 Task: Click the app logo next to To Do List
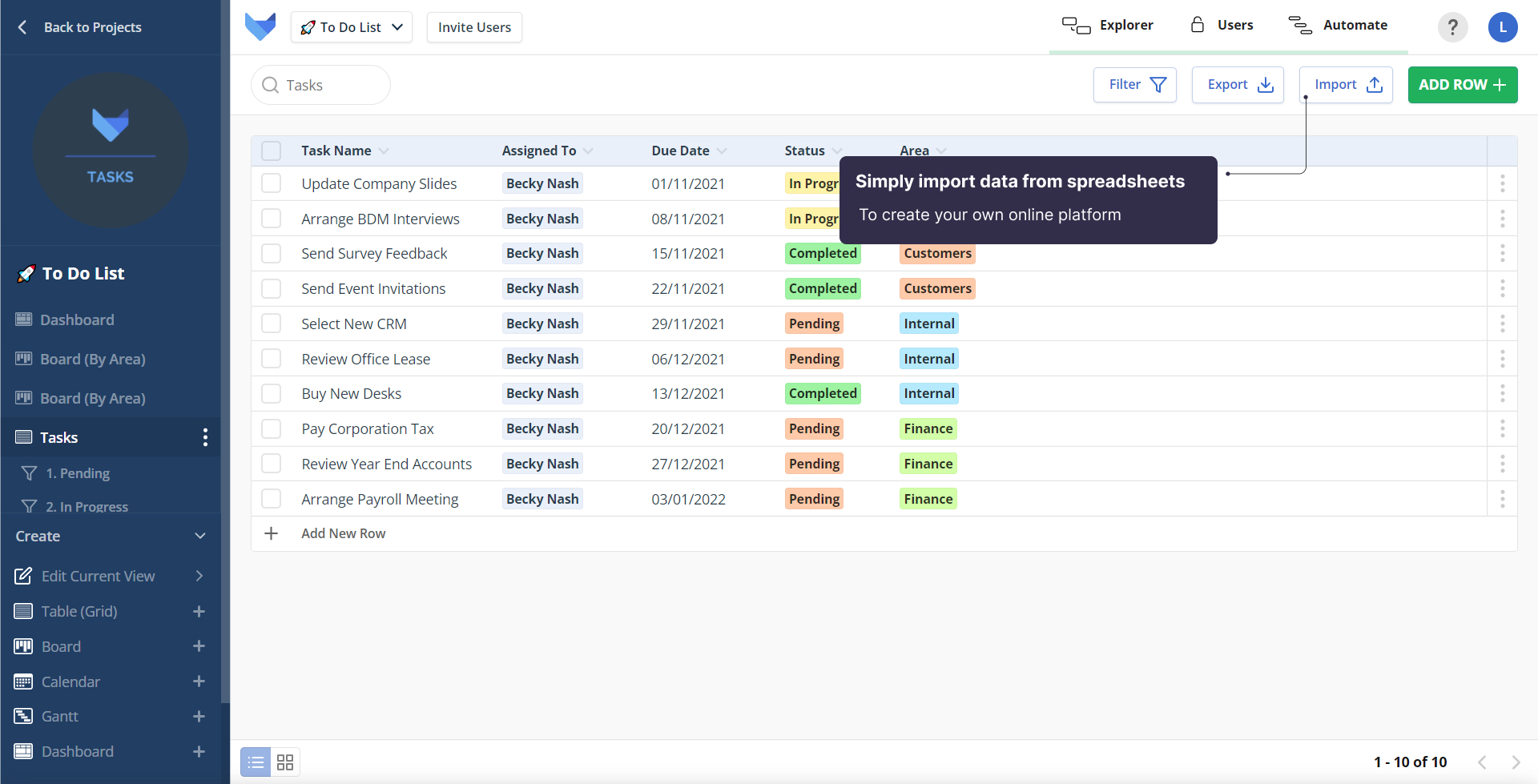tap(260, 26)
